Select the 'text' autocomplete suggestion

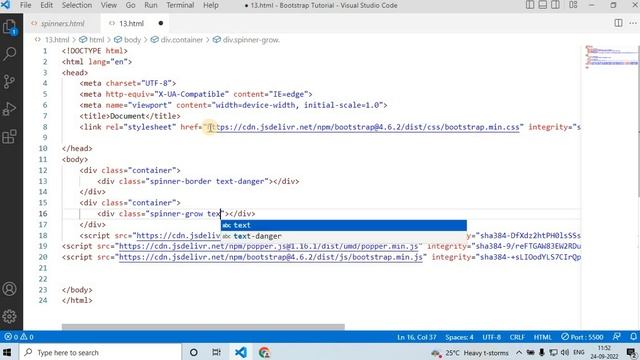click(344, 225)
